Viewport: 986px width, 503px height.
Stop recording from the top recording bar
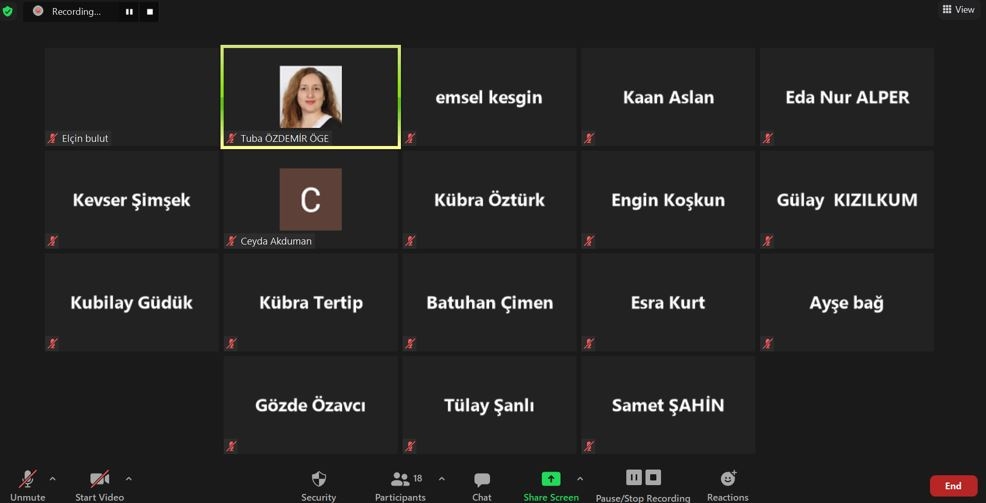pos(150,12)
